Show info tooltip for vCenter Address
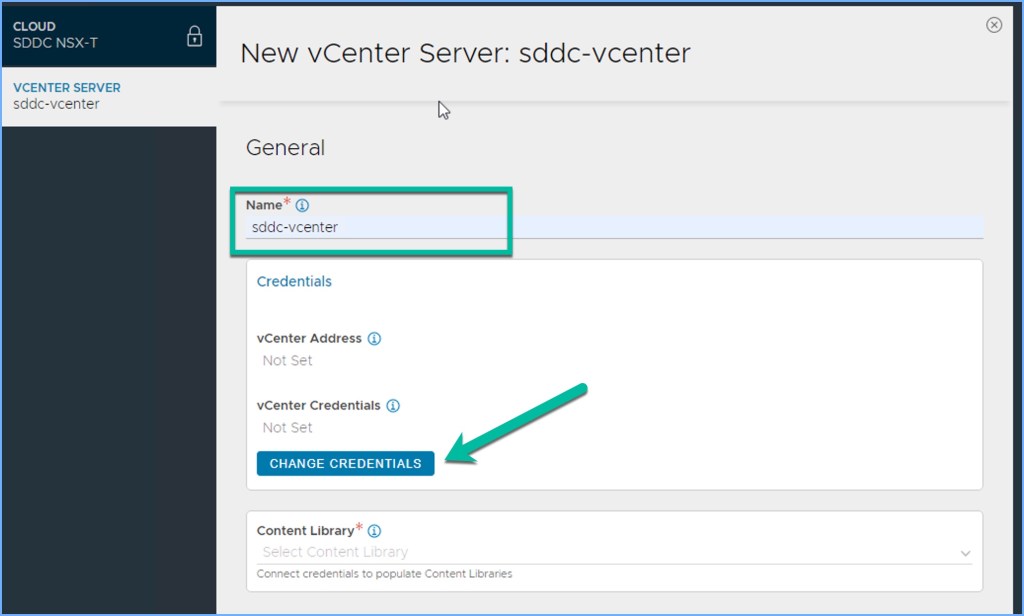The height and width of the screenshot is (616, 1024). pos(375,339)
